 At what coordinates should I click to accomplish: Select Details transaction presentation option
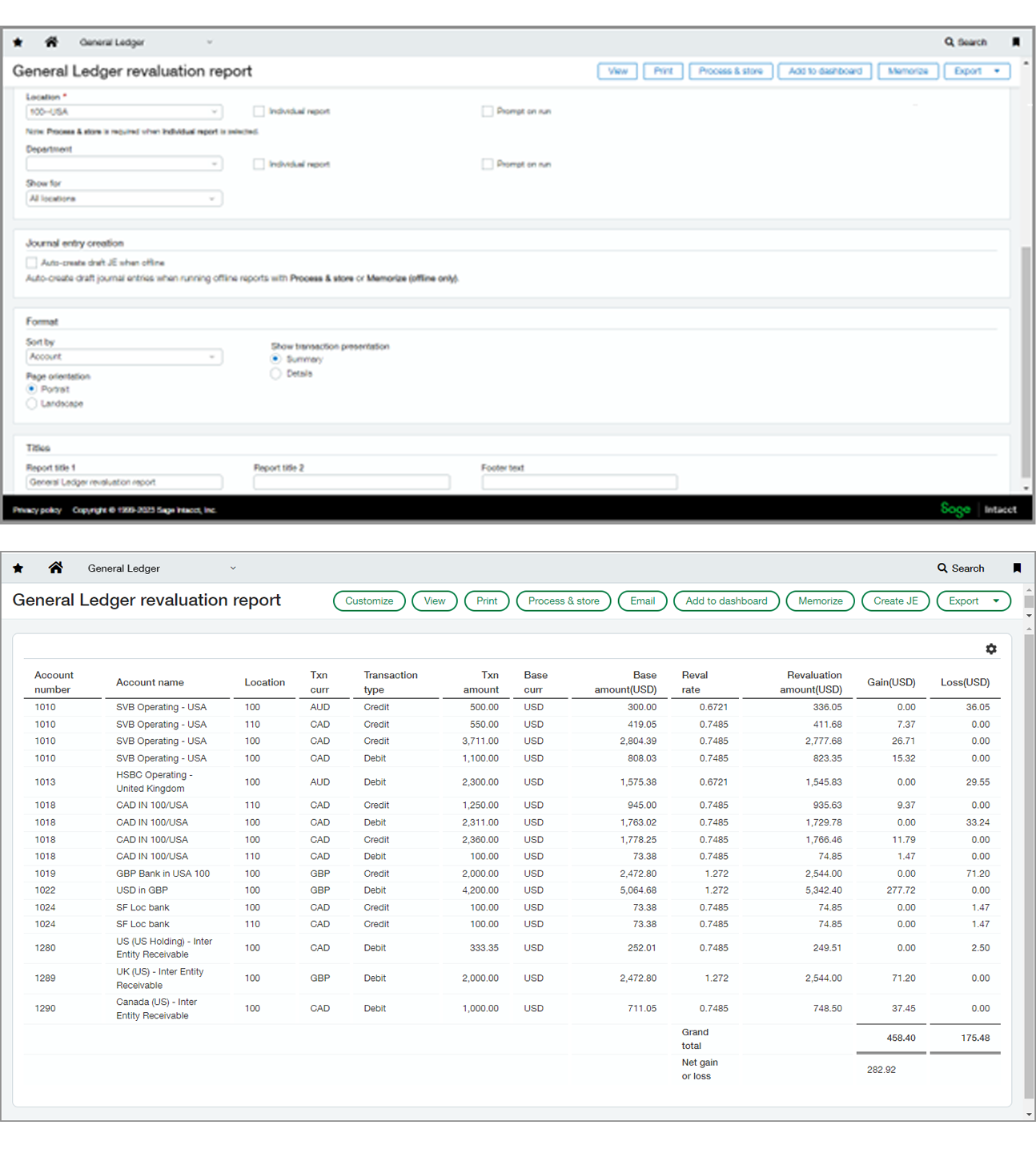(x=276, y=374)
